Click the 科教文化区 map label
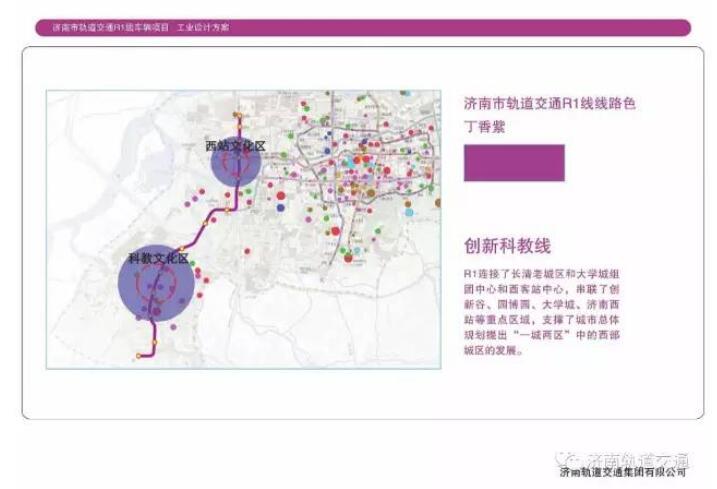Screen dimensions: 717x489 [158, 258]
